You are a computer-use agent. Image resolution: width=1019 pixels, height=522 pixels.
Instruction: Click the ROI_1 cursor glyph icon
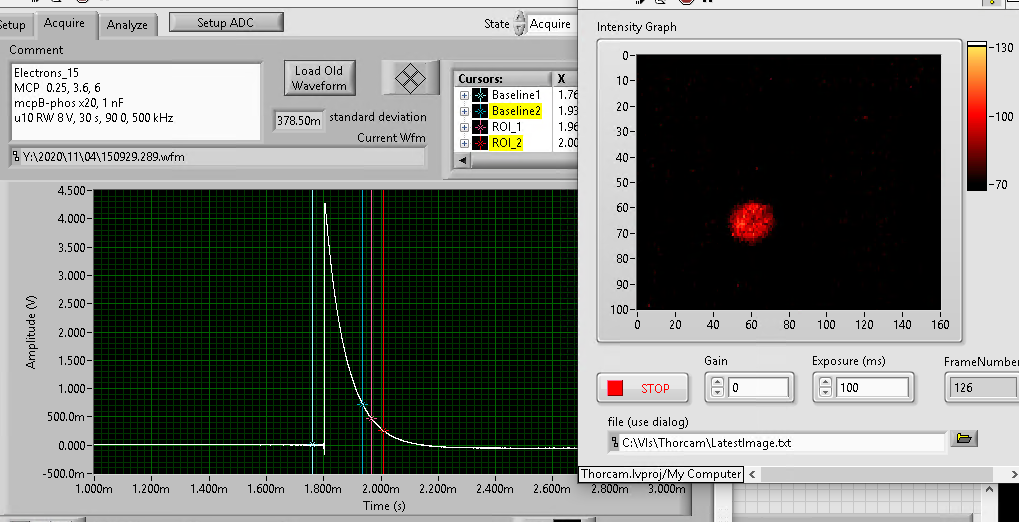[480, 127]
